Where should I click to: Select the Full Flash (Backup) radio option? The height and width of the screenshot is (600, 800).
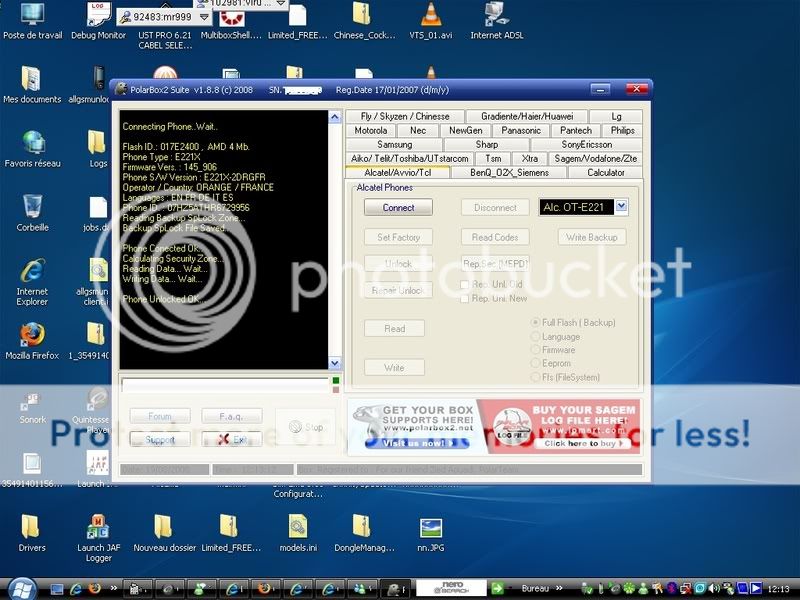(x=535, y=322)
